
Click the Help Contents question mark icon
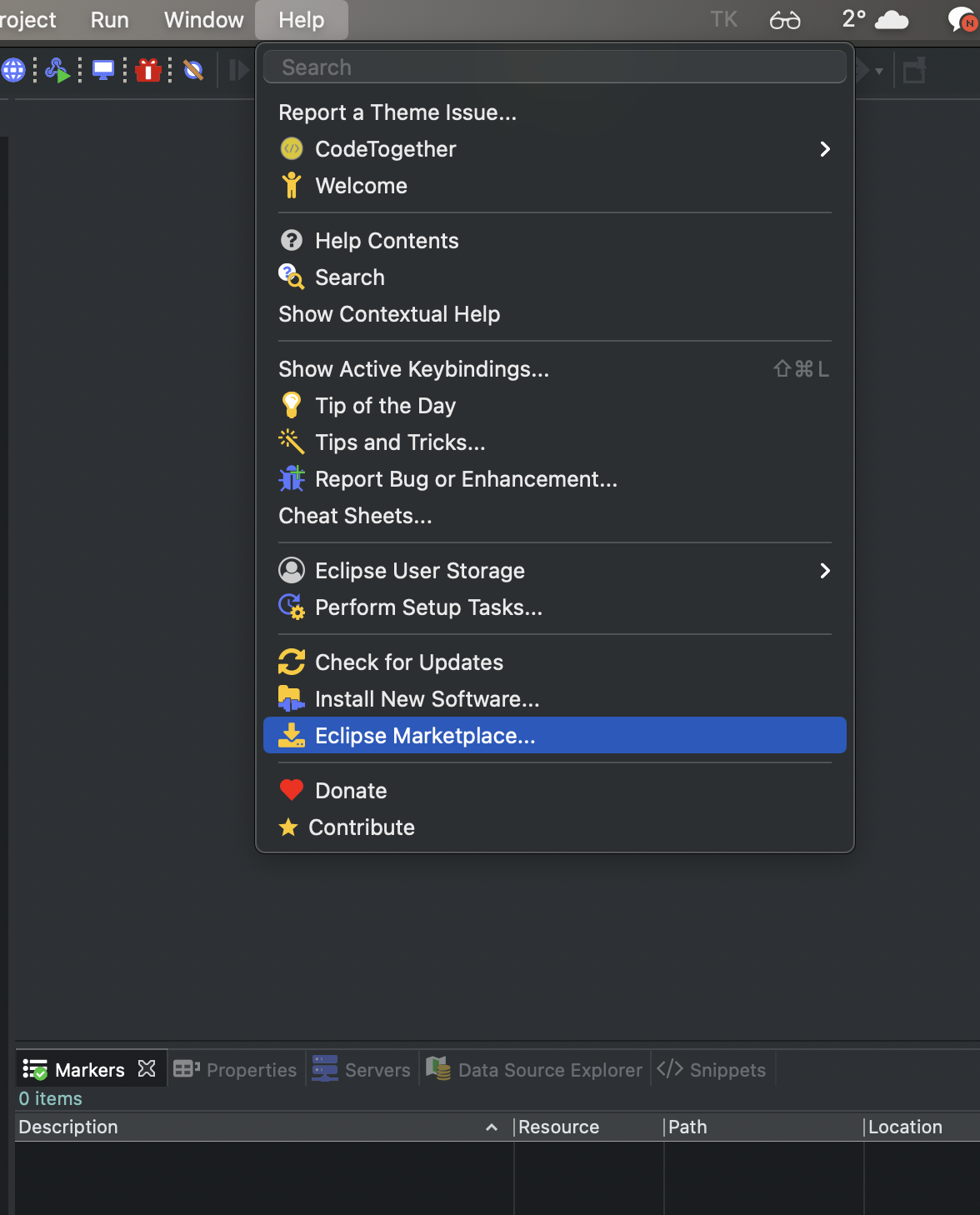292,241
